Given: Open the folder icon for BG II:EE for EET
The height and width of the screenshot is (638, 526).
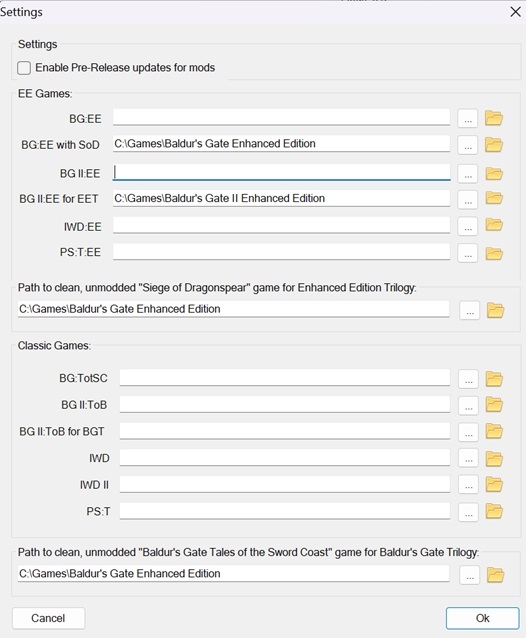Looking at the screenshot, I should [x=494, y=198].
